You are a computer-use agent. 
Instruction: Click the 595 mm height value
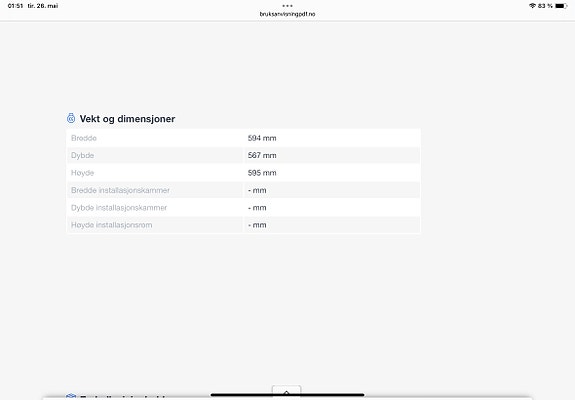(x=262, y=173)
